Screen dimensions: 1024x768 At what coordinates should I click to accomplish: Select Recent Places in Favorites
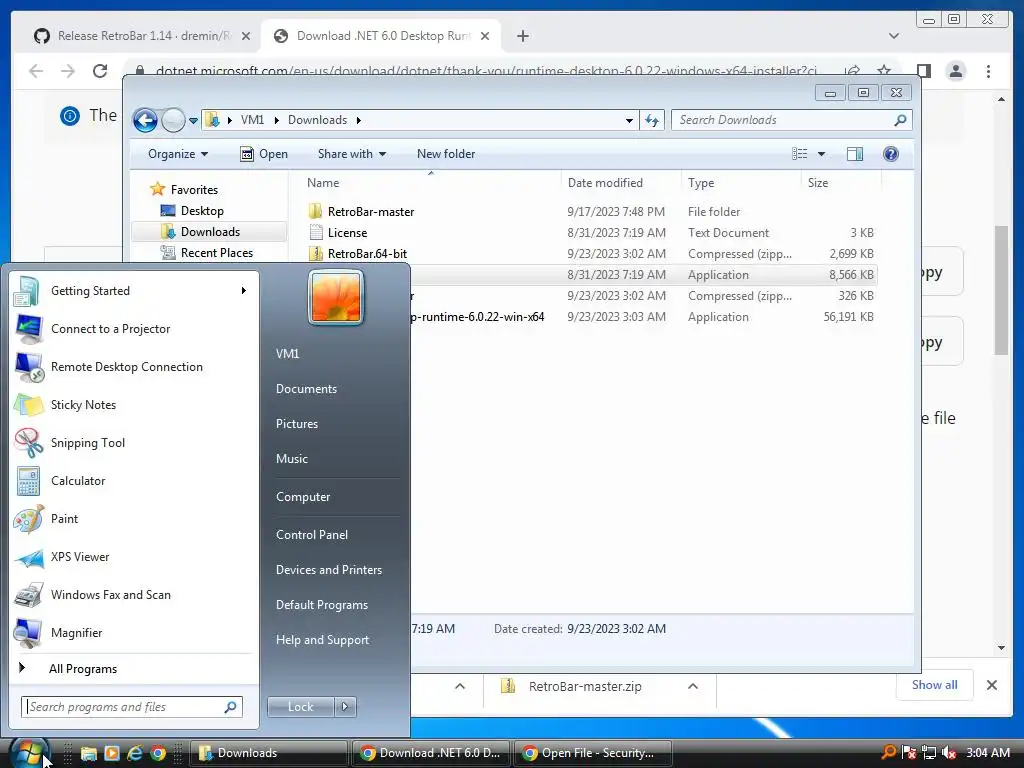(216, 253)
